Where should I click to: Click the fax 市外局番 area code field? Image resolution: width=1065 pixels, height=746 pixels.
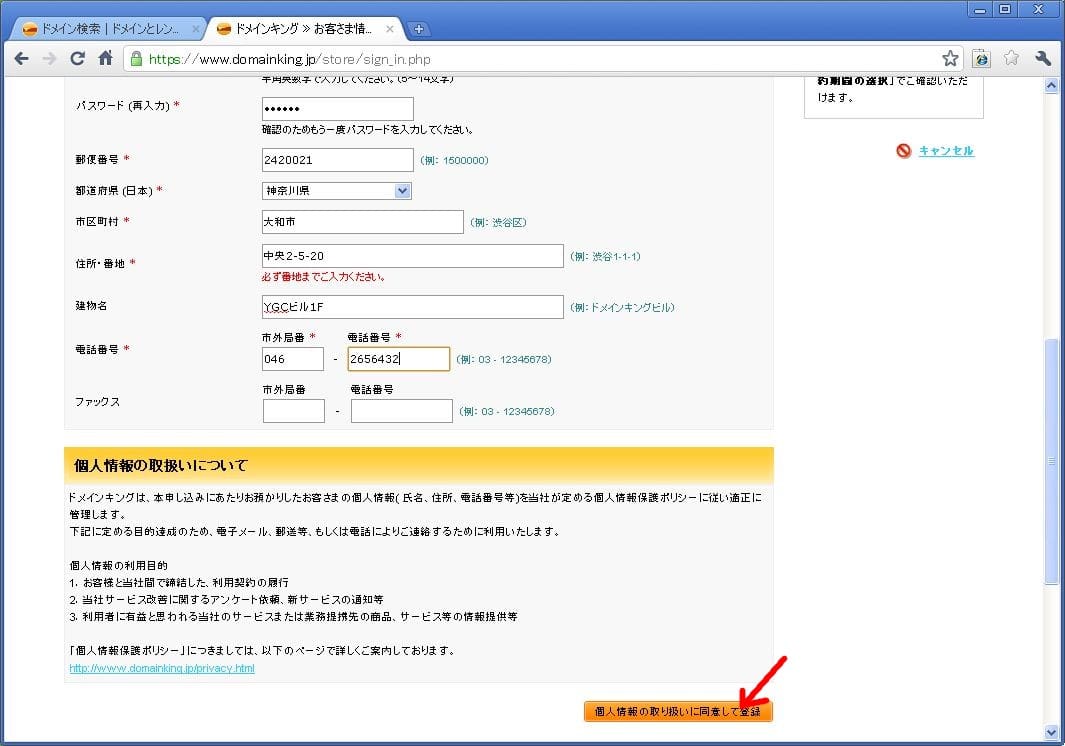[294, 411]
